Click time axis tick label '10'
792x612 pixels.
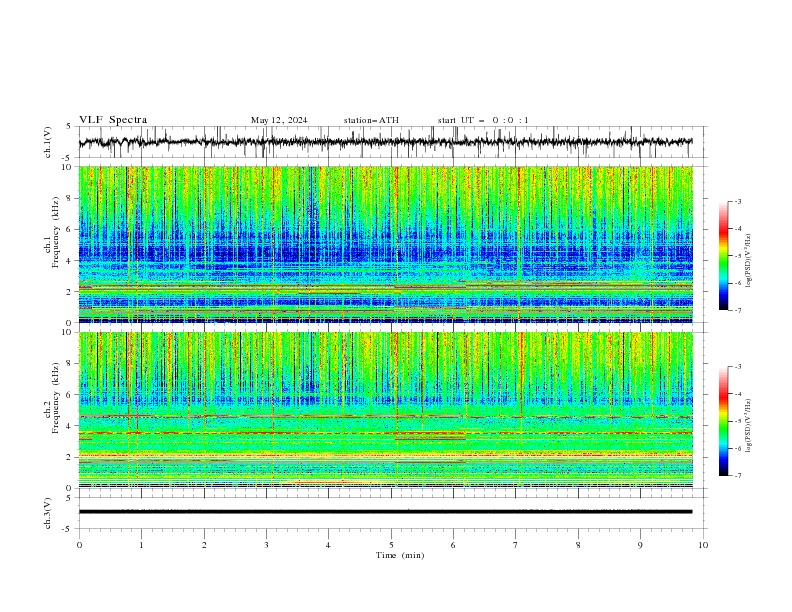coord(703,545)
